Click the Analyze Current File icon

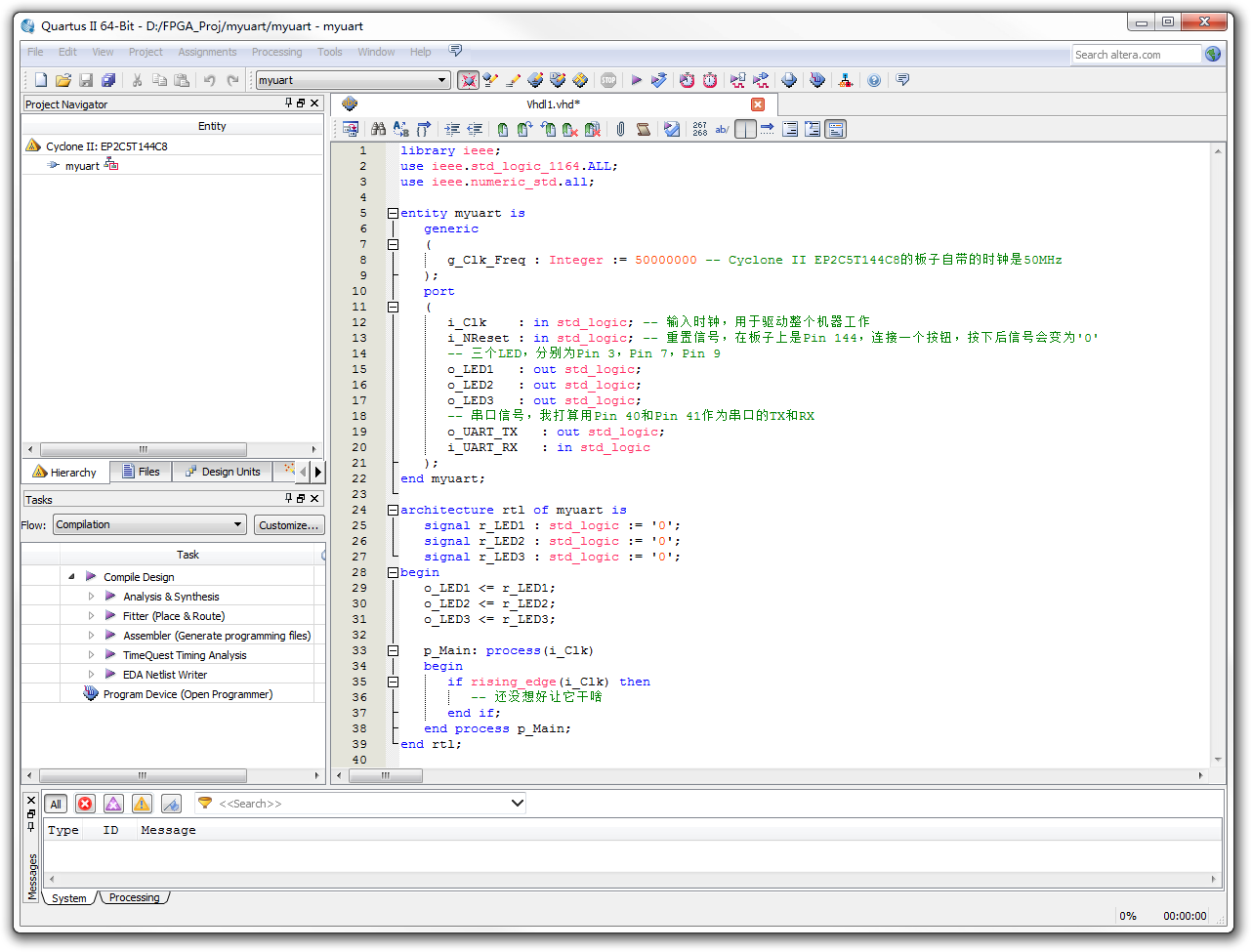click(672, 129)
